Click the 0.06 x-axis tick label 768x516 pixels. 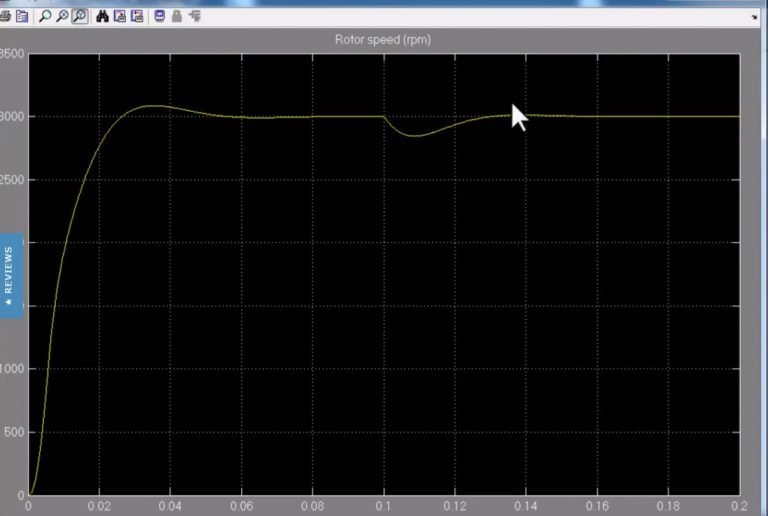tap(241, 506)
